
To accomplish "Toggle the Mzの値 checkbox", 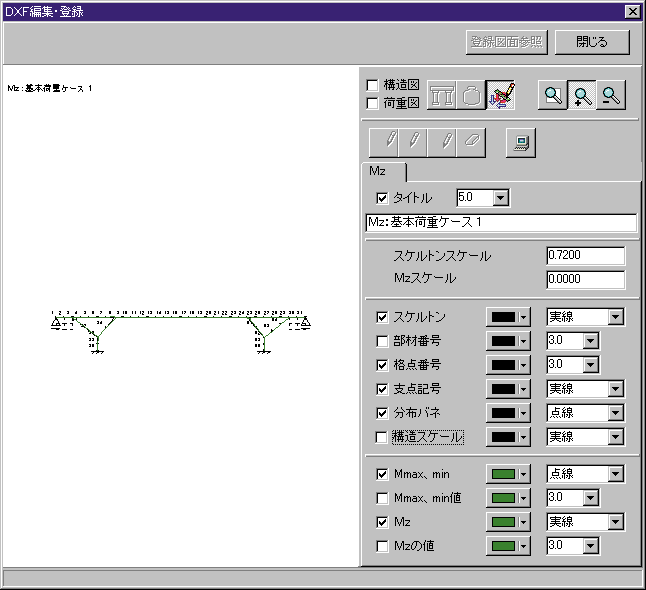I will pyautogui.click(x=381, y=546).
